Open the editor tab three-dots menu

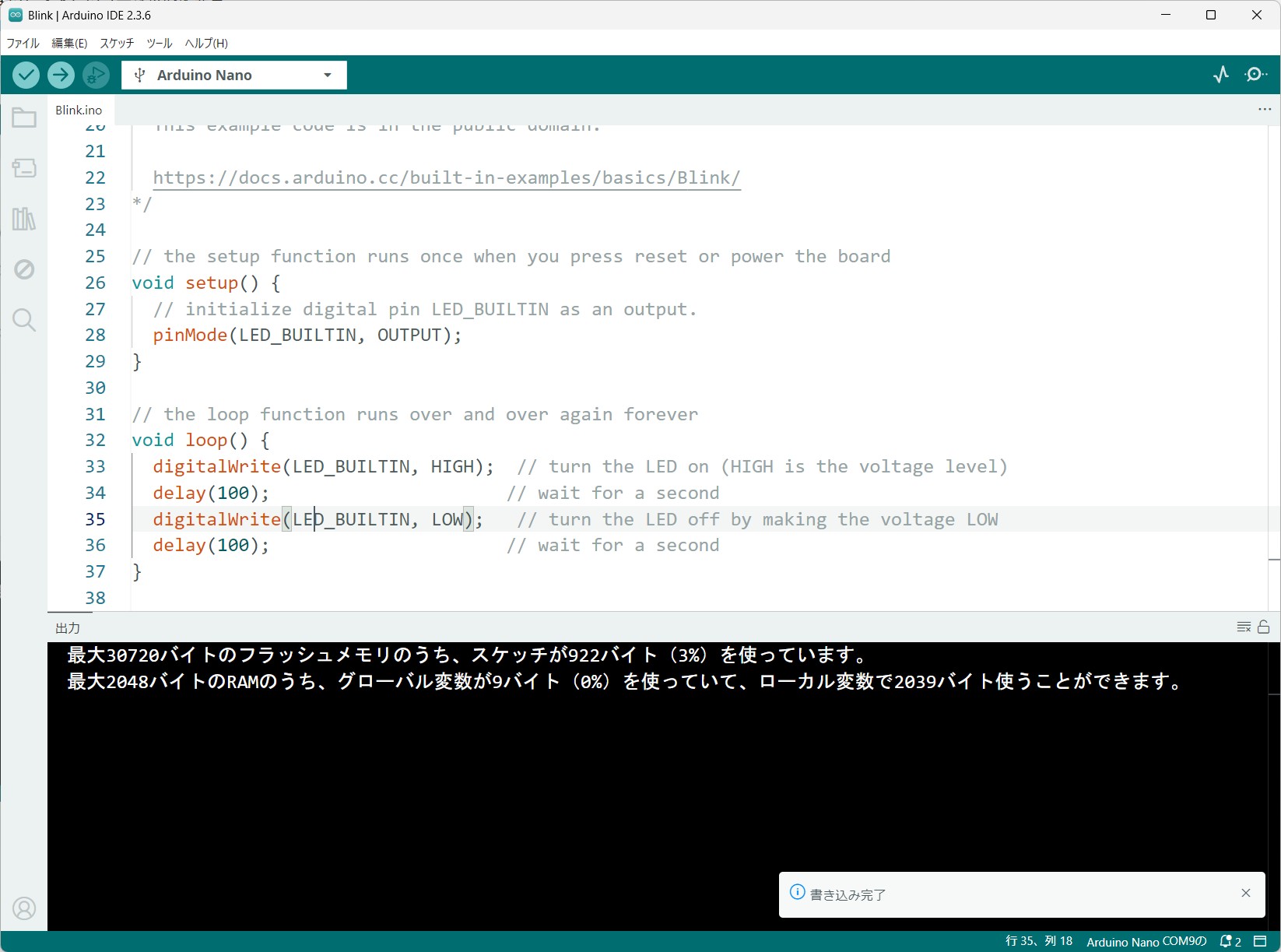[1265, 110]
